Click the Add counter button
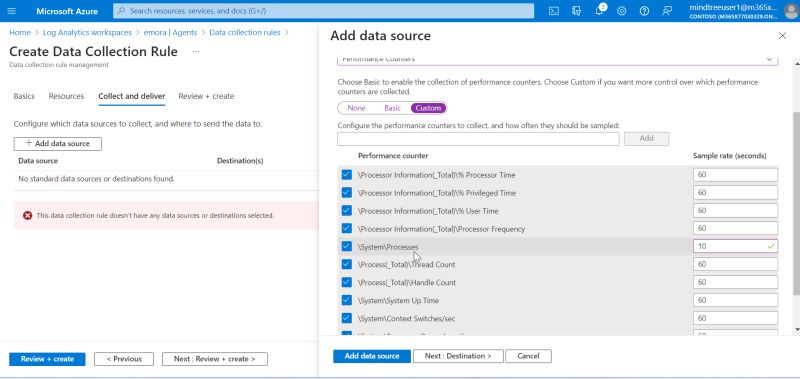The height and width of the screenshot is (379, 800). tap(646, 138)
